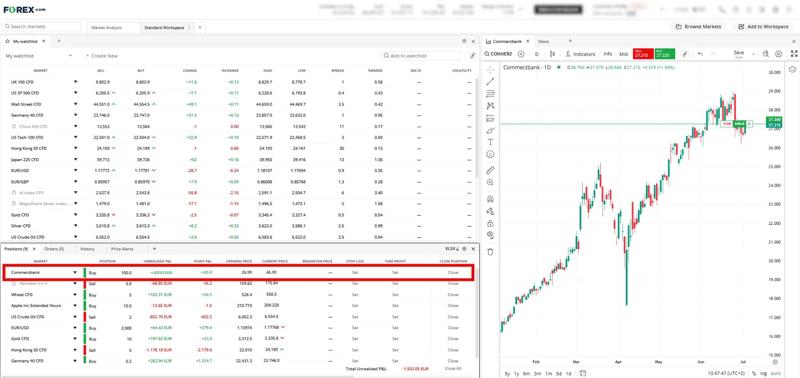The image size is (800, 378).
Task: Open Standard Workspace tab options menu
Action: click(x=190, y=28)
